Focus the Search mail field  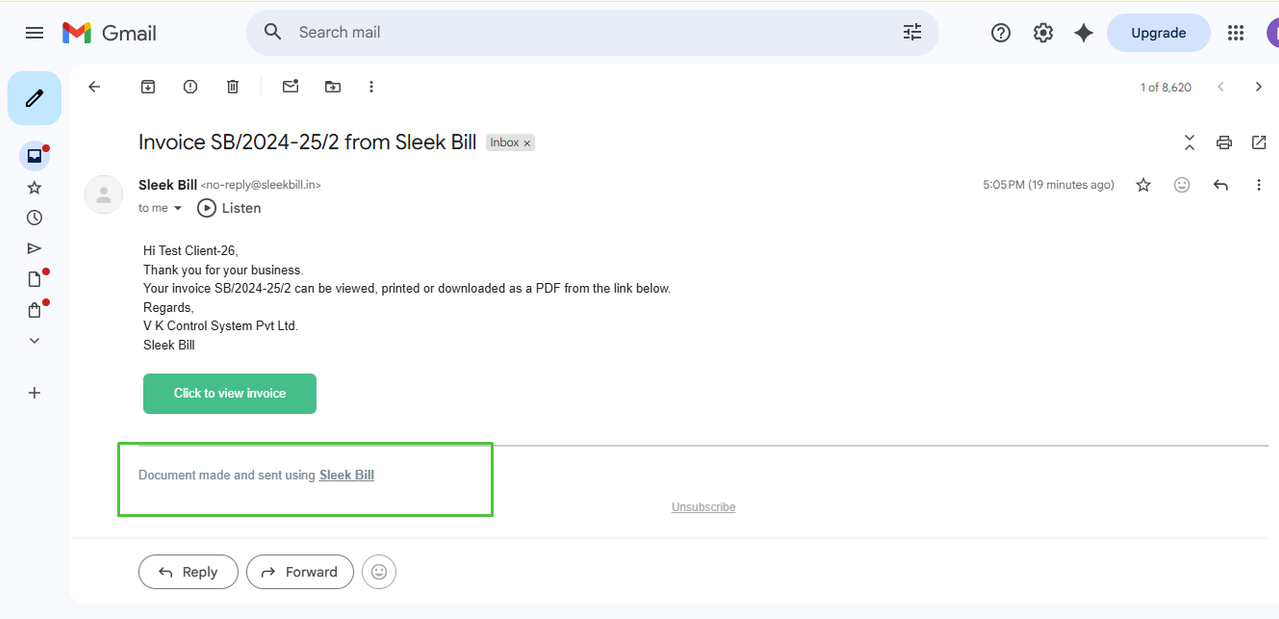coord(592,32)
